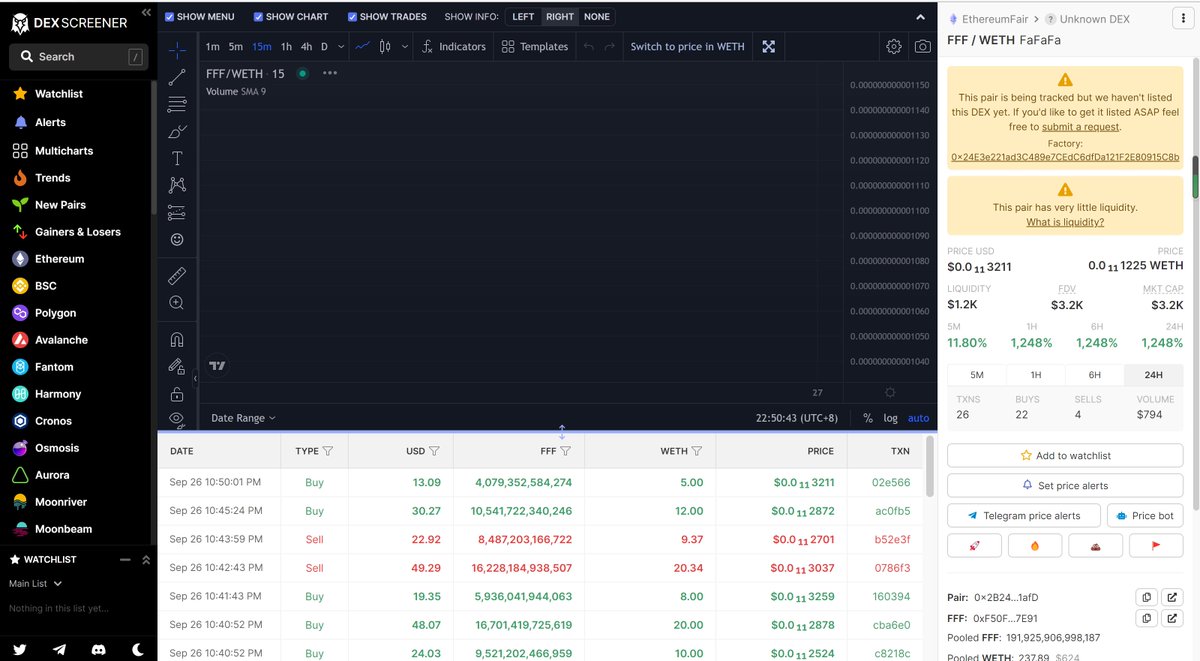Open the pair address in explorer
Image resolution: width=1200 pixels, height=661 pixels.
tap(1172, 597)
